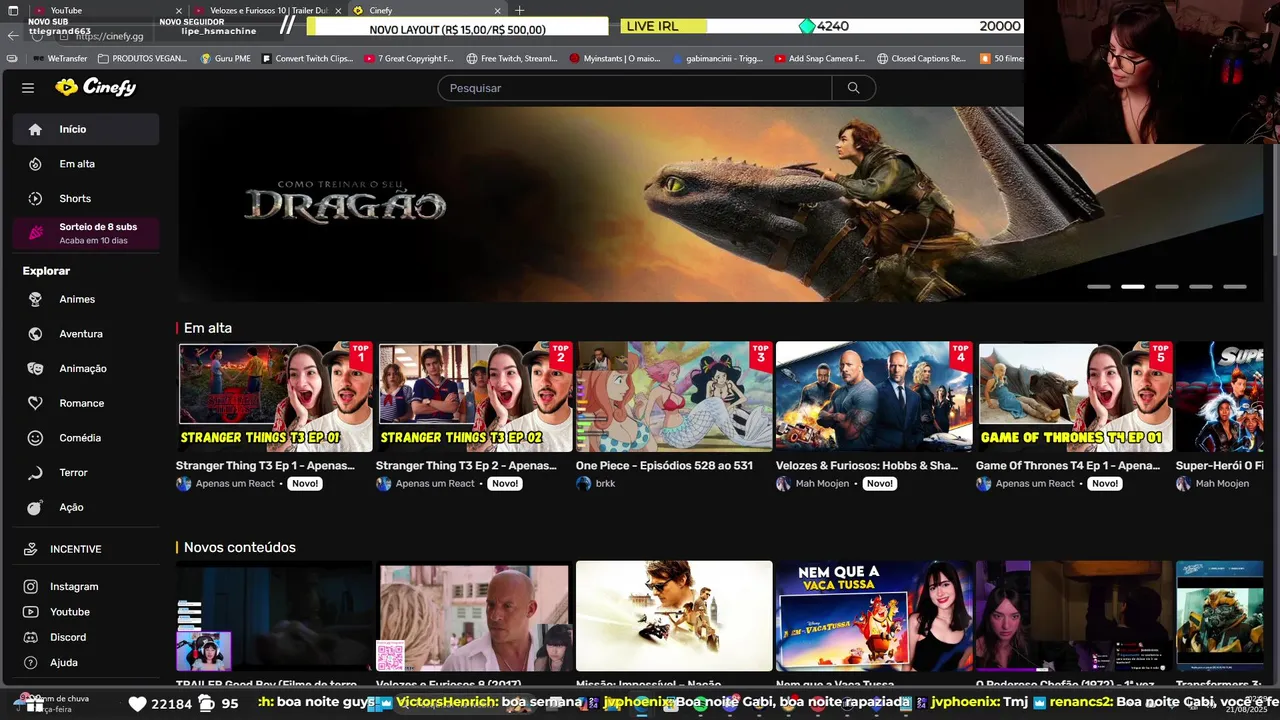Image resolution: width=1280 pixels, height=720 pixels.
Task: Click the Ação bomb icon
Action: coord(35,507)
